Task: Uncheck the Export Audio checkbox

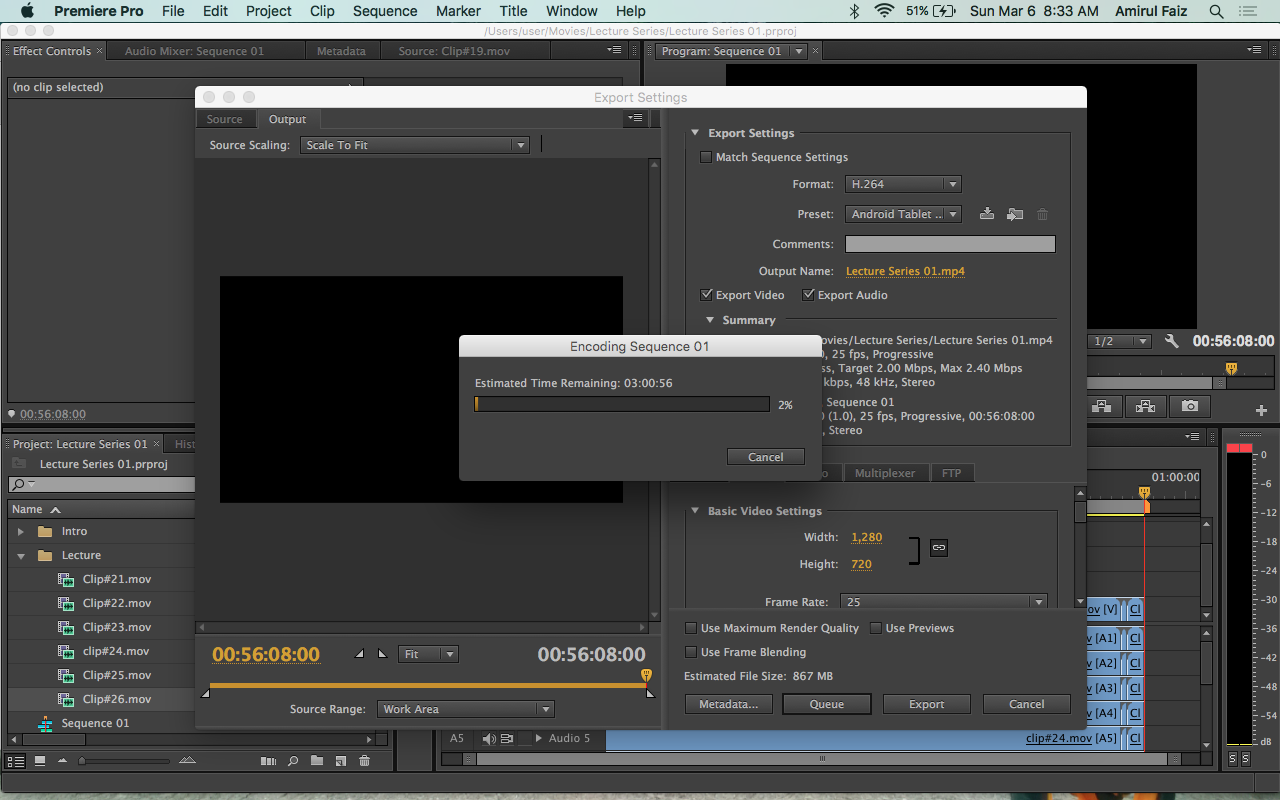Action: tap(808, 295)
